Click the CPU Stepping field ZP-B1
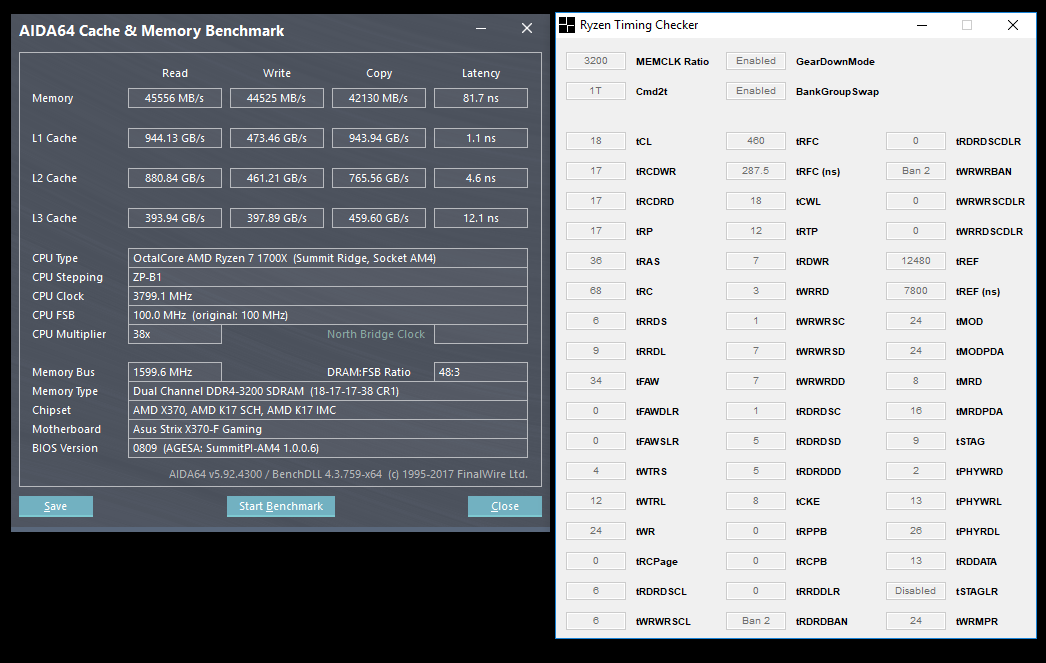 [x=328, y=277]
